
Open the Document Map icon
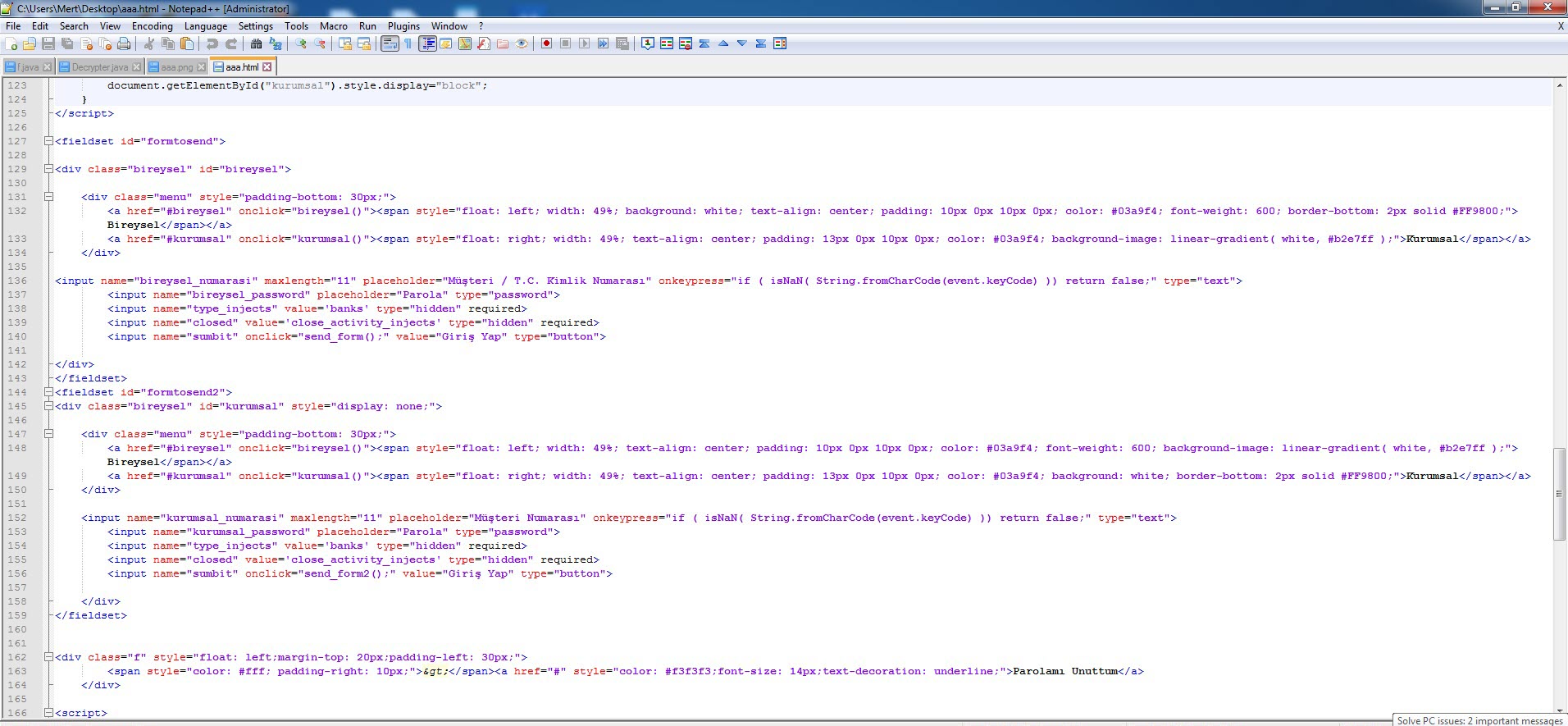point(465,43)
